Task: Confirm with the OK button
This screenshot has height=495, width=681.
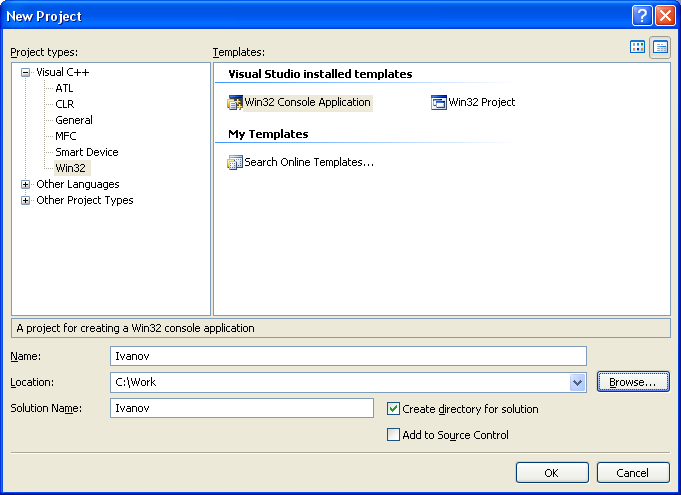Action: coord(552,472)
